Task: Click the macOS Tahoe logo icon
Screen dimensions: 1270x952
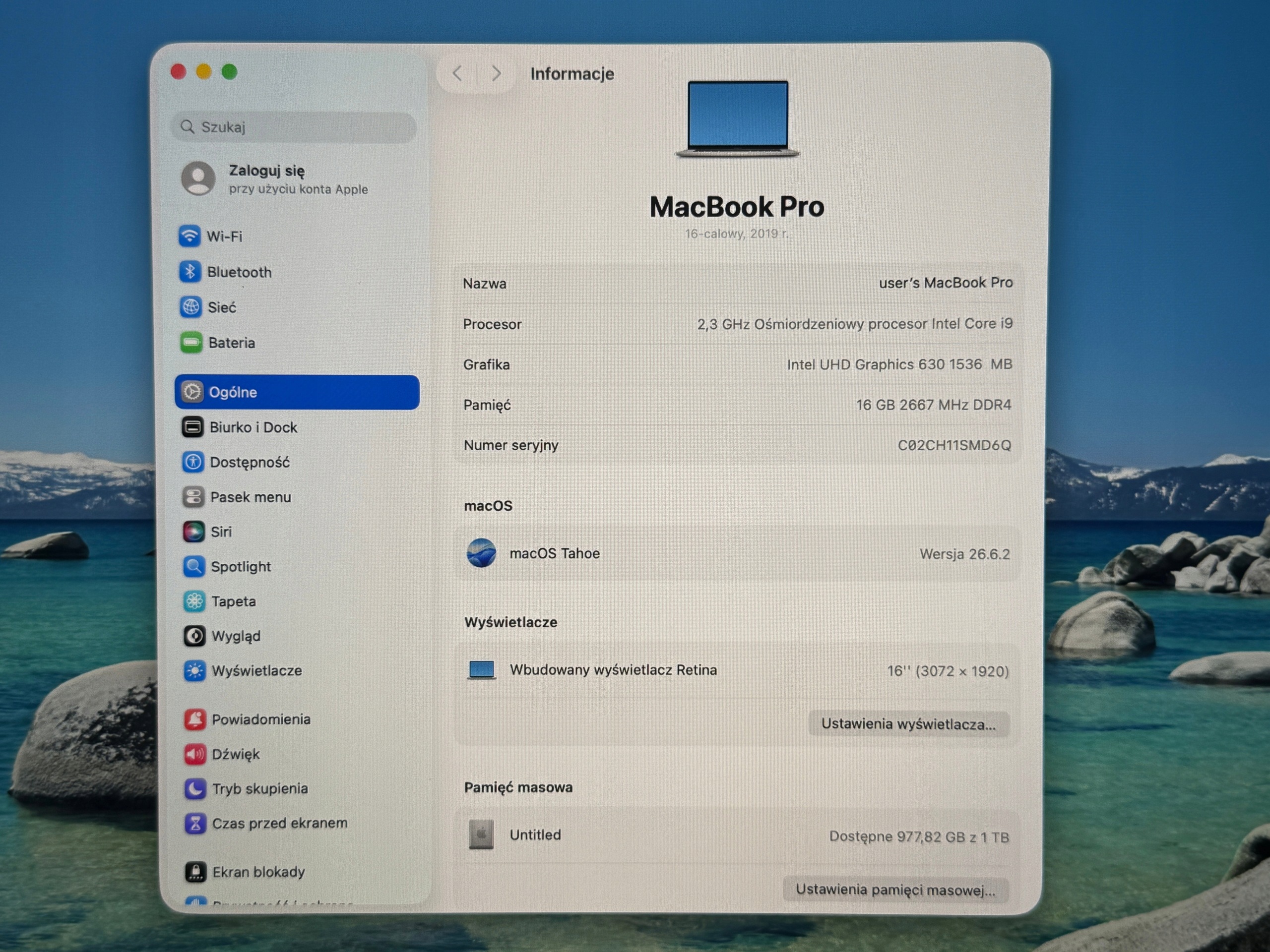Action: click(x=481, y=553)
